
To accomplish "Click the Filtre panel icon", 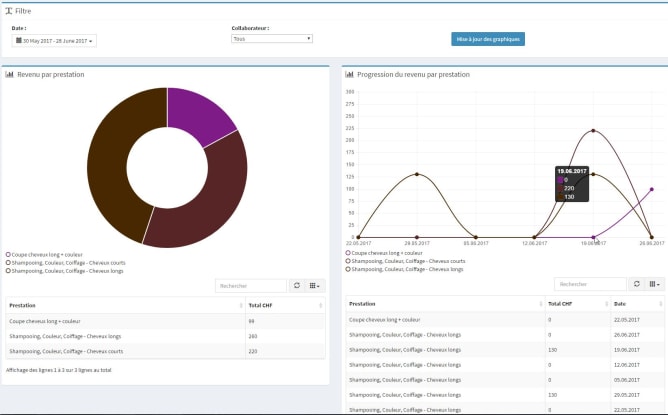I will pos(9,11).
